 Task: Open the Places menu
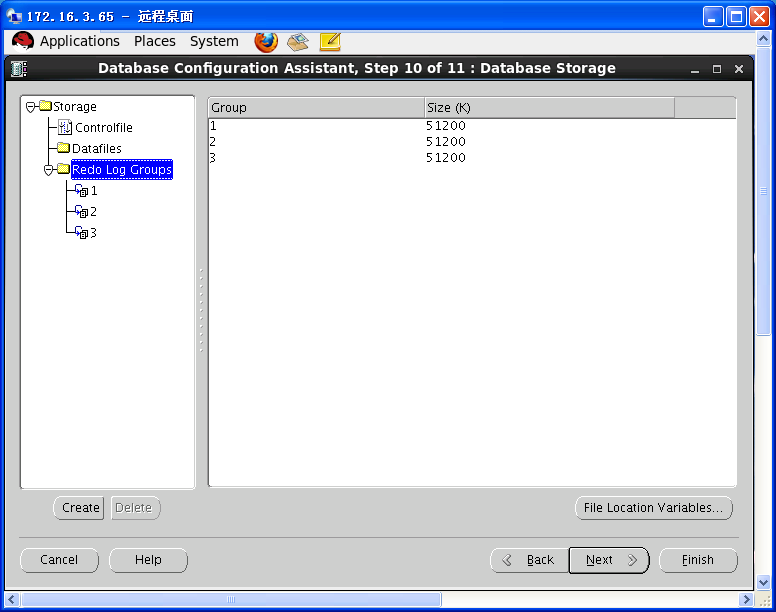pos(154,41)
